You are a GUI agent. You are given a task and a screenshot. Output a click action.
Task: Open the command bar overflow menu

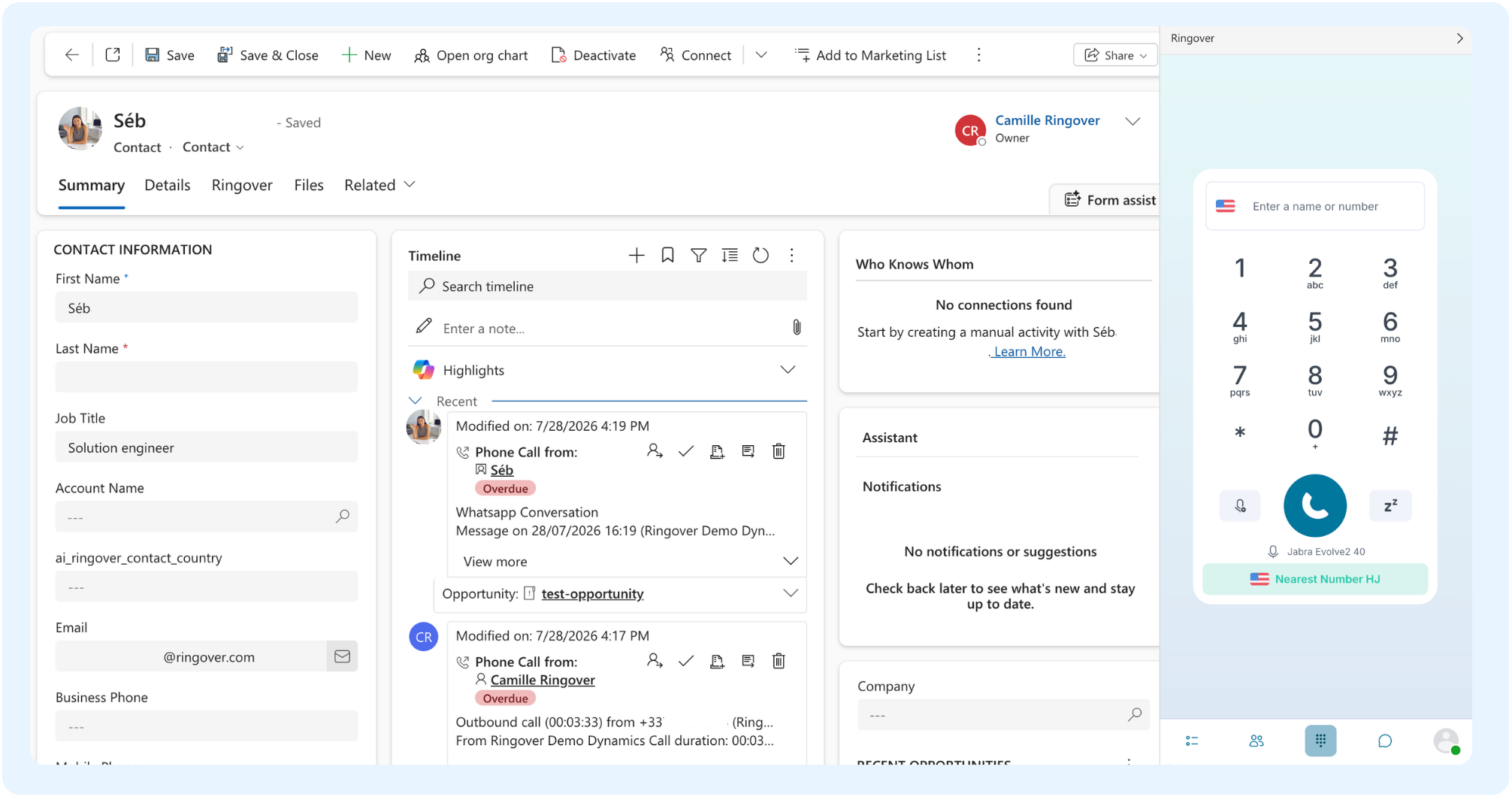pyautogui.click(x=978, y=55)
